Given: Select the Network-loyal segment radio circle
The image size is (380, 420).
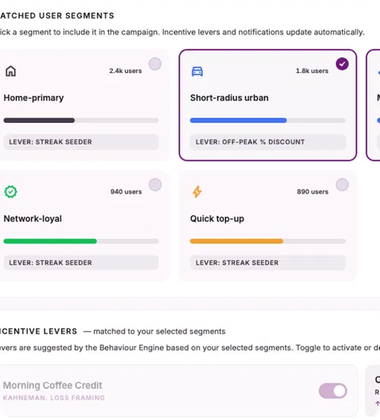Looking at the screenshot, I should point(155,185).
